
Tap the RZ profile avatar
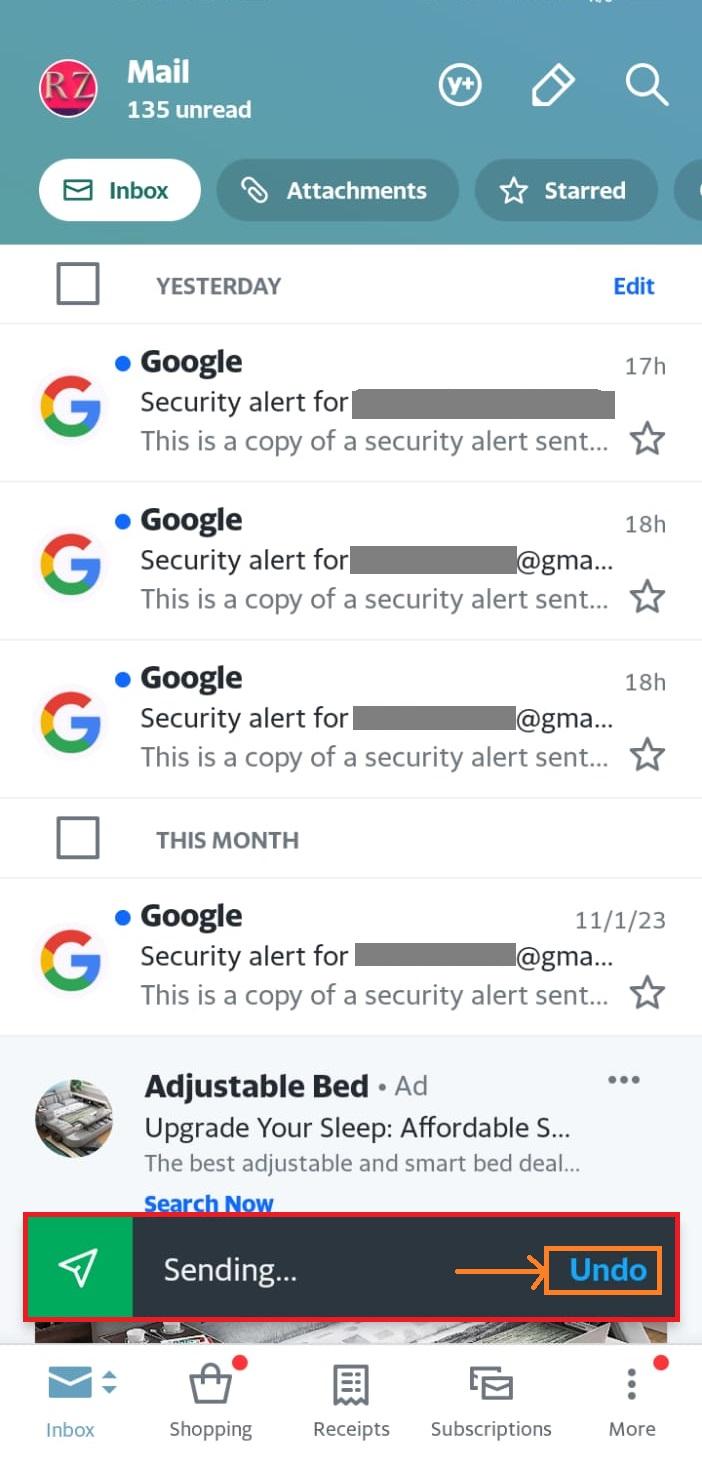[68, 88]
